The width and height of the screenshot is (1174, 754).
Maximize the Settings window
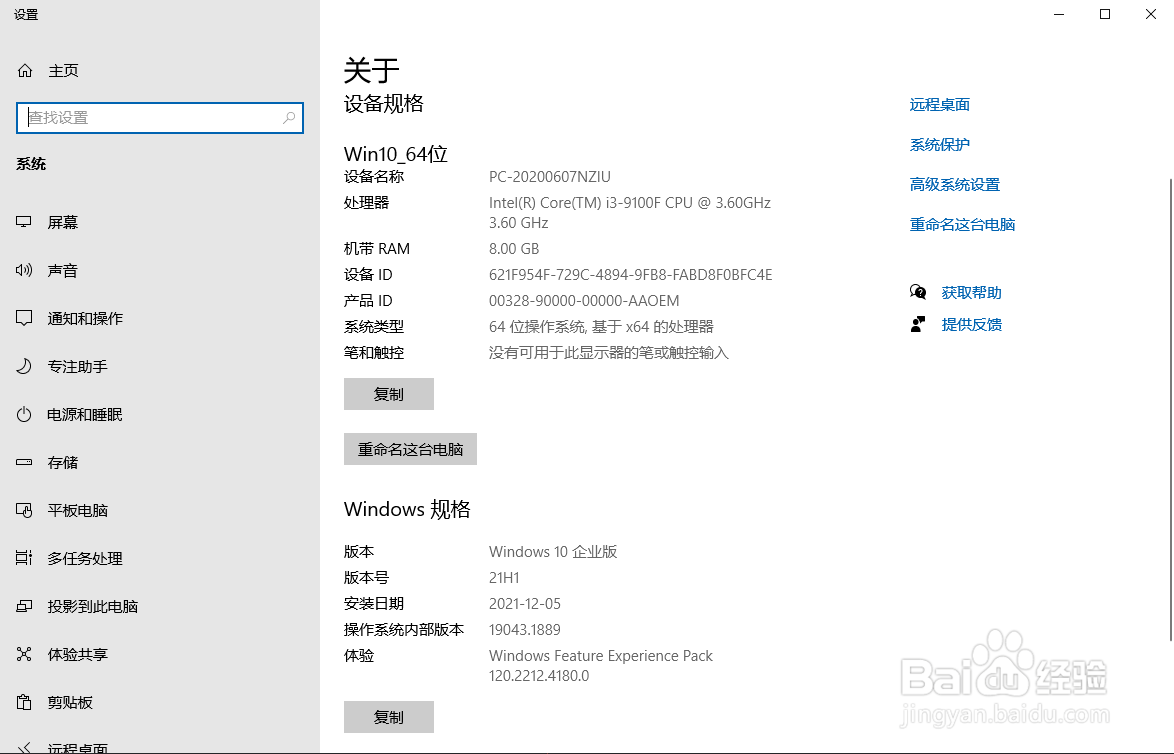pyautogui.click(x=1104, y=14)
